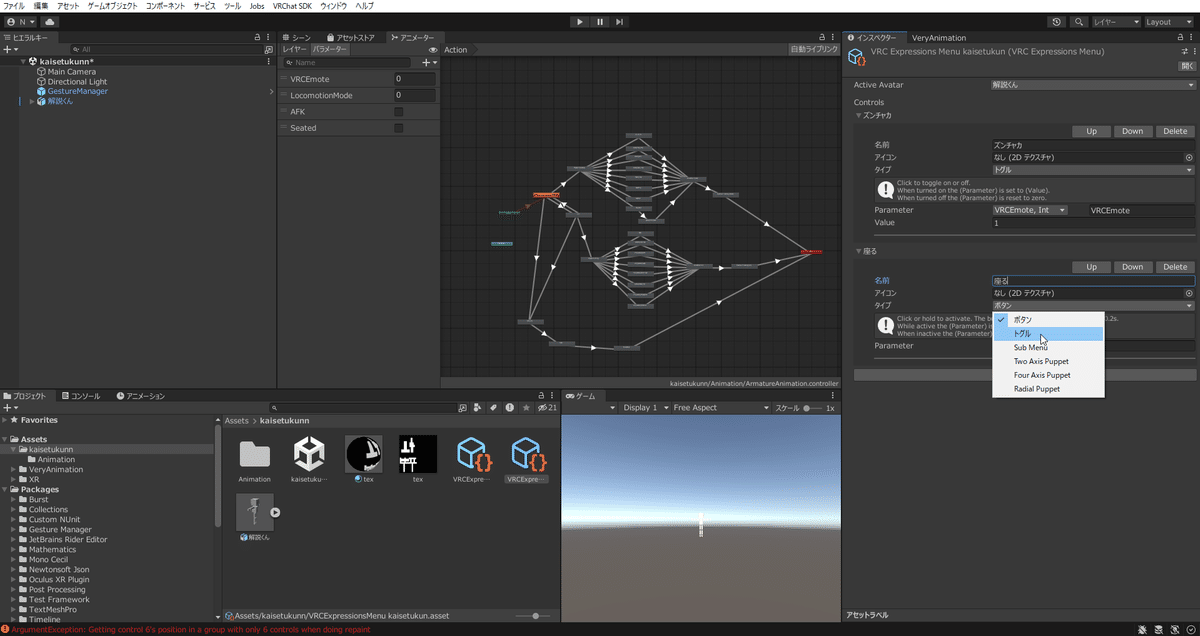Select Sub Menu from the open type list
The image size is (1200, 636).
click(x=1030, y=348)
